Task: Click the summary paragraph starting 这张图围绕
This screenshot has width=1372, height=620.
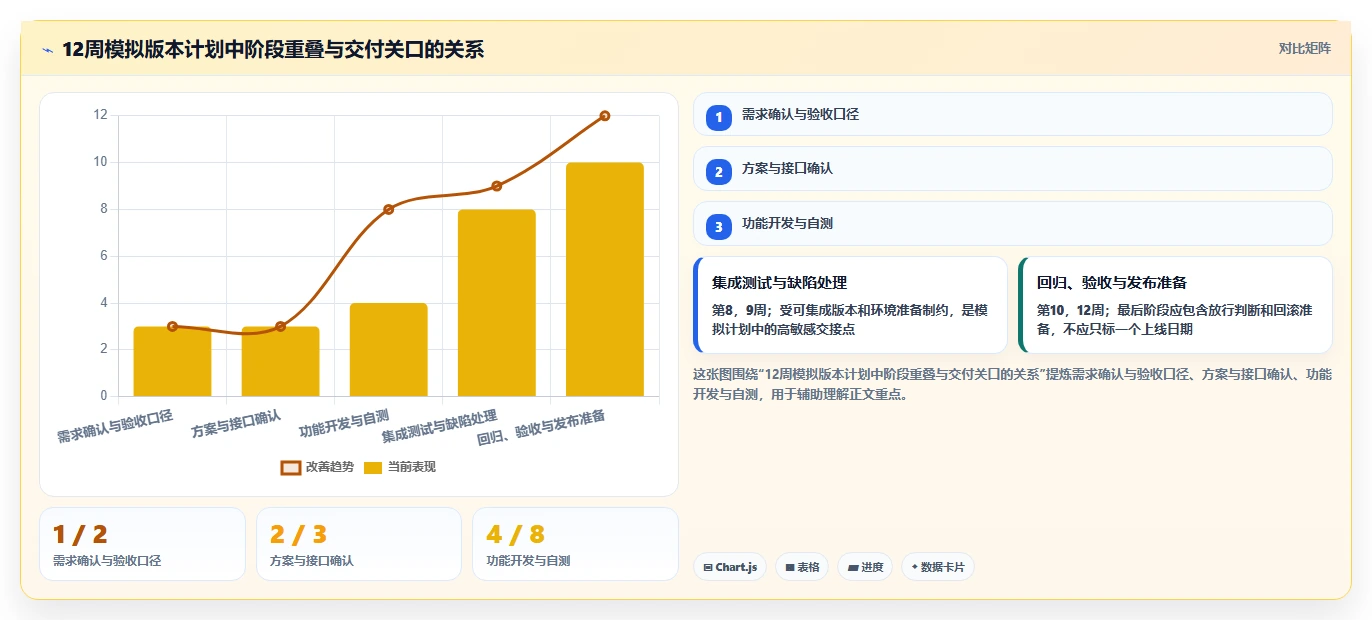Action: pyautogui.click(x=1012, y=384)
